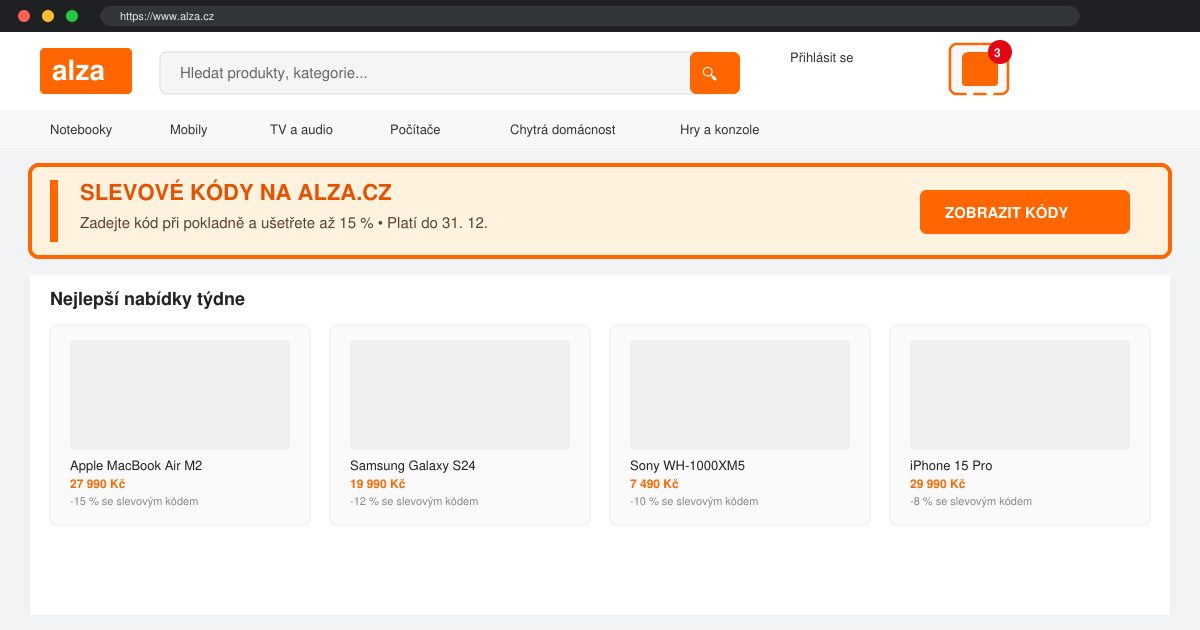The height and width of the screenshot is (630, 1200).
Task: Click the -12 % se slevovým kódem note
Action: pos(414,501)
